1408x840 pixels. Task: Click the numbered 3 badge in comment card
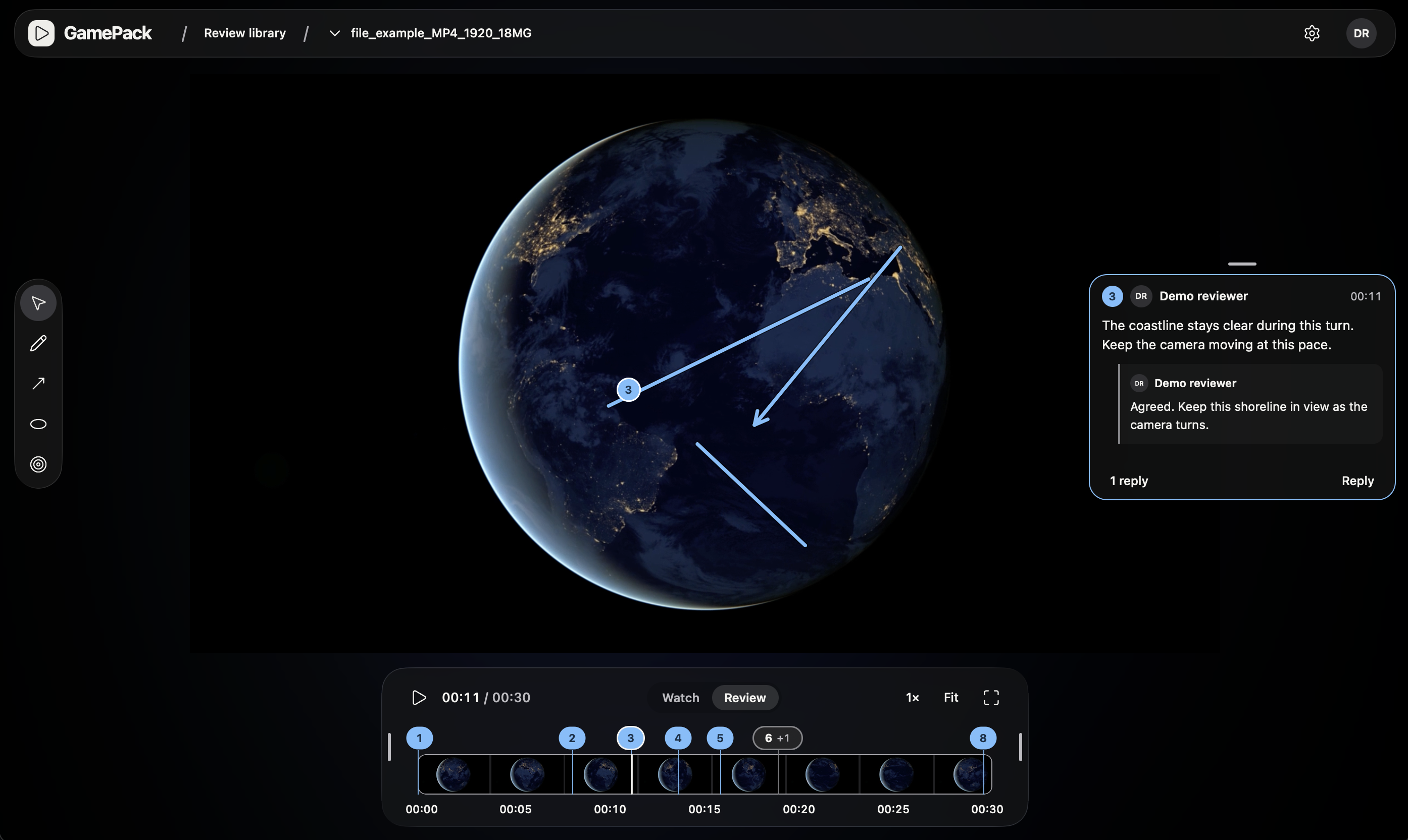[1112, 296]
